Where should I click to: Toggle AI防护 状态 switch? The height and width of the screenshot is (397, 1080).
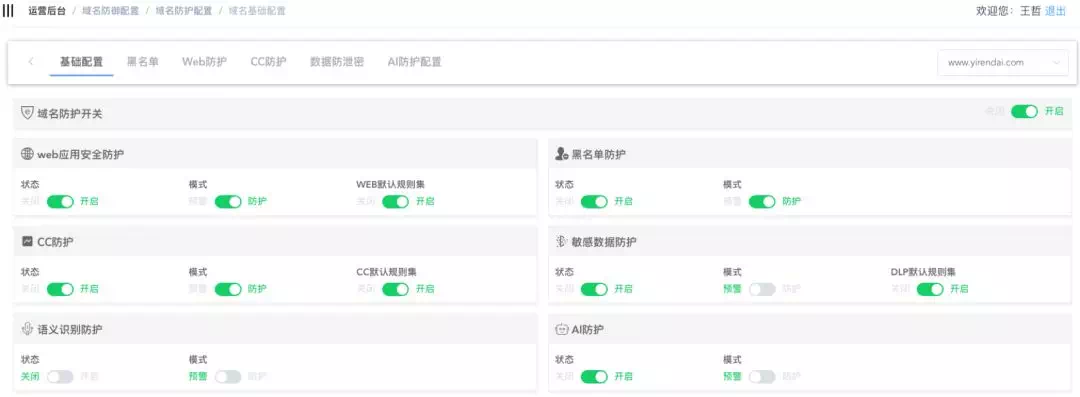(x=594, y=376)
